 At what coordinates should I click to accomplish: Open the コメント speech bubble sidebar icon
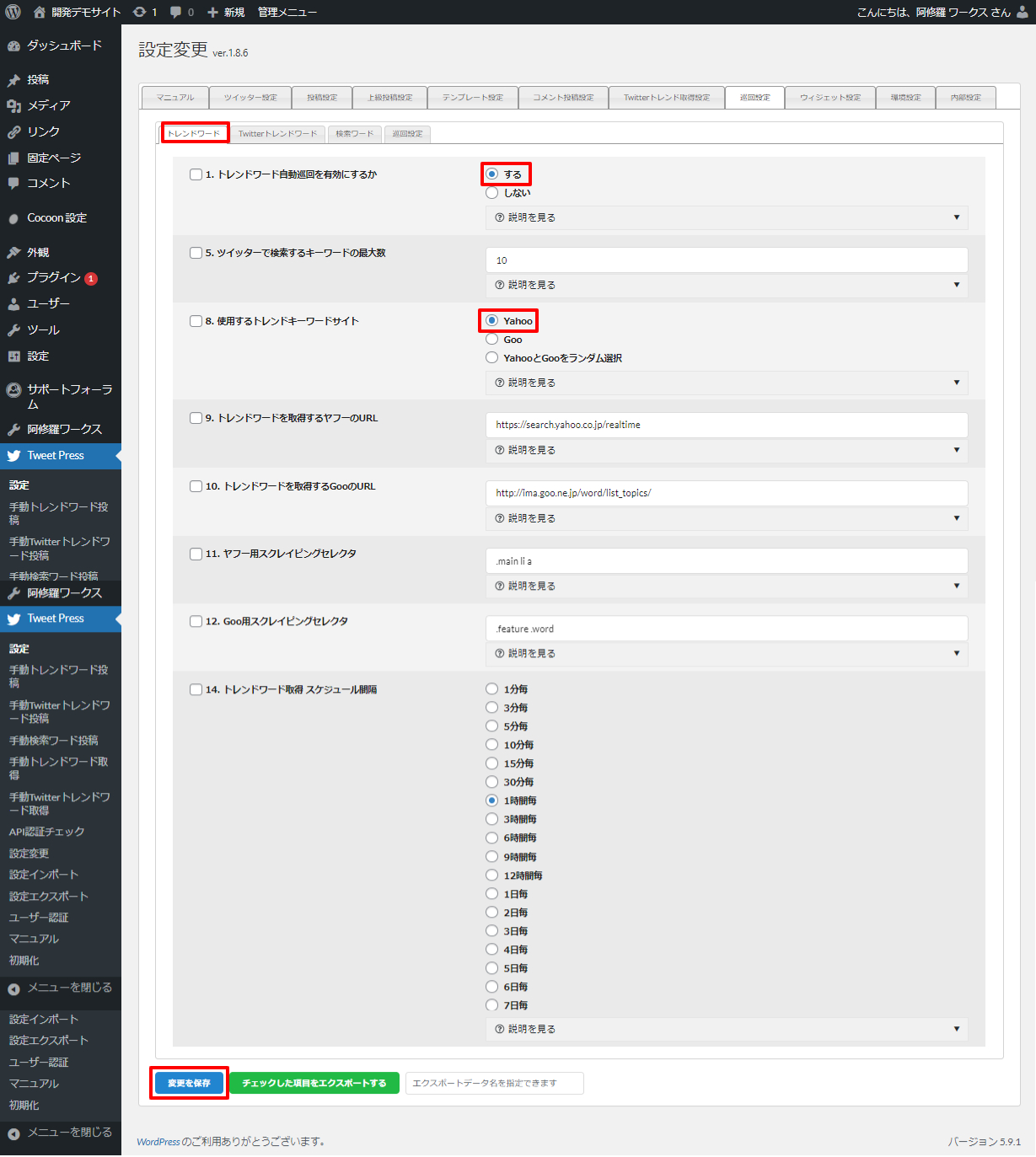click(13, 183)
